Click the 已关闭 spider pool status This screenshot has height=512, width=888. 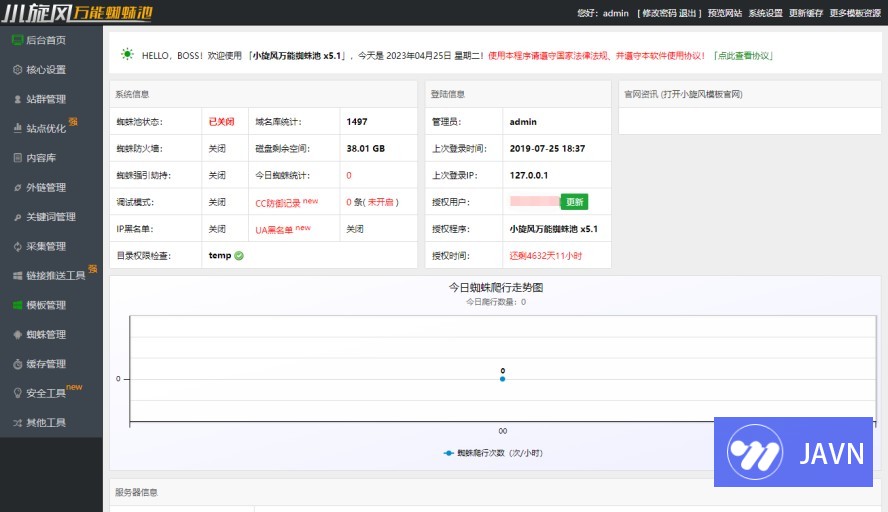point(221,122)
